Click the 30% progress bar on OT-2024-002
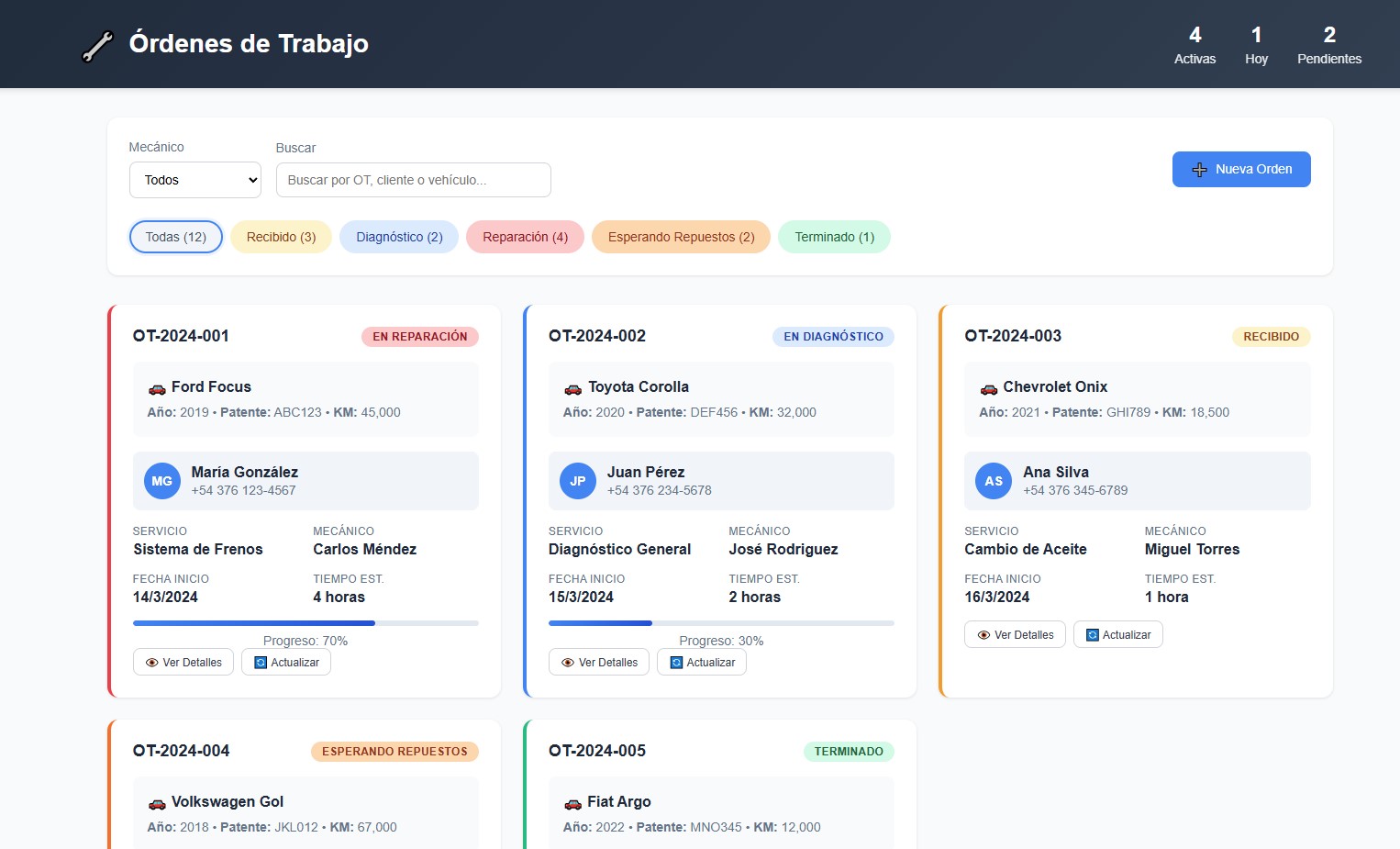1400x849 pixels. tap(721, 623)
